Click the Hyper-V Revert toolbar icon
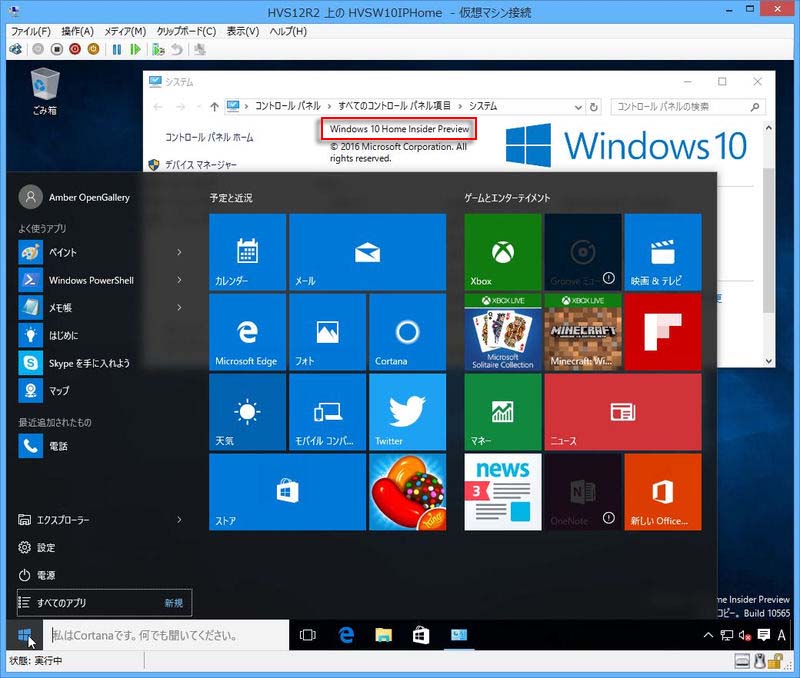 pos(177,49)
